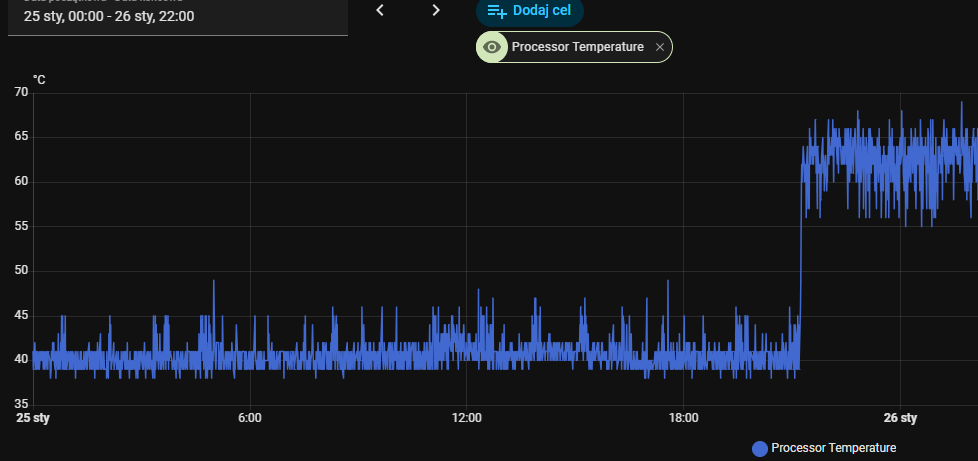Click the 6:00 time axis label
Viewport: 978px width, 461px height.
click(x=250, y=418)
